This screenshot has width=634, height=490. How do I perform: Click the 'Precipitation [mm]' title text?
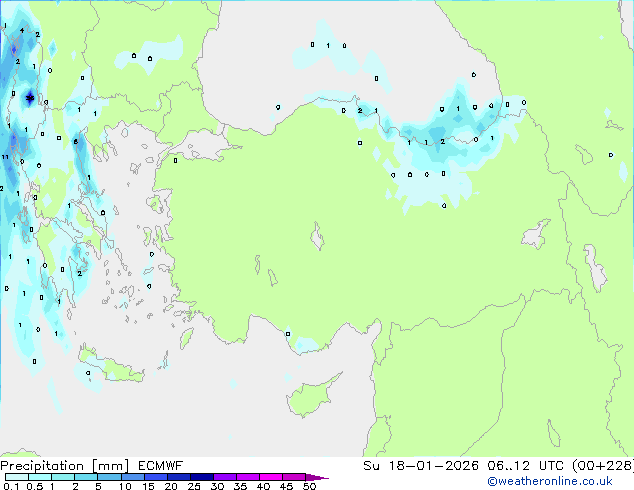(x=65, y=466)
